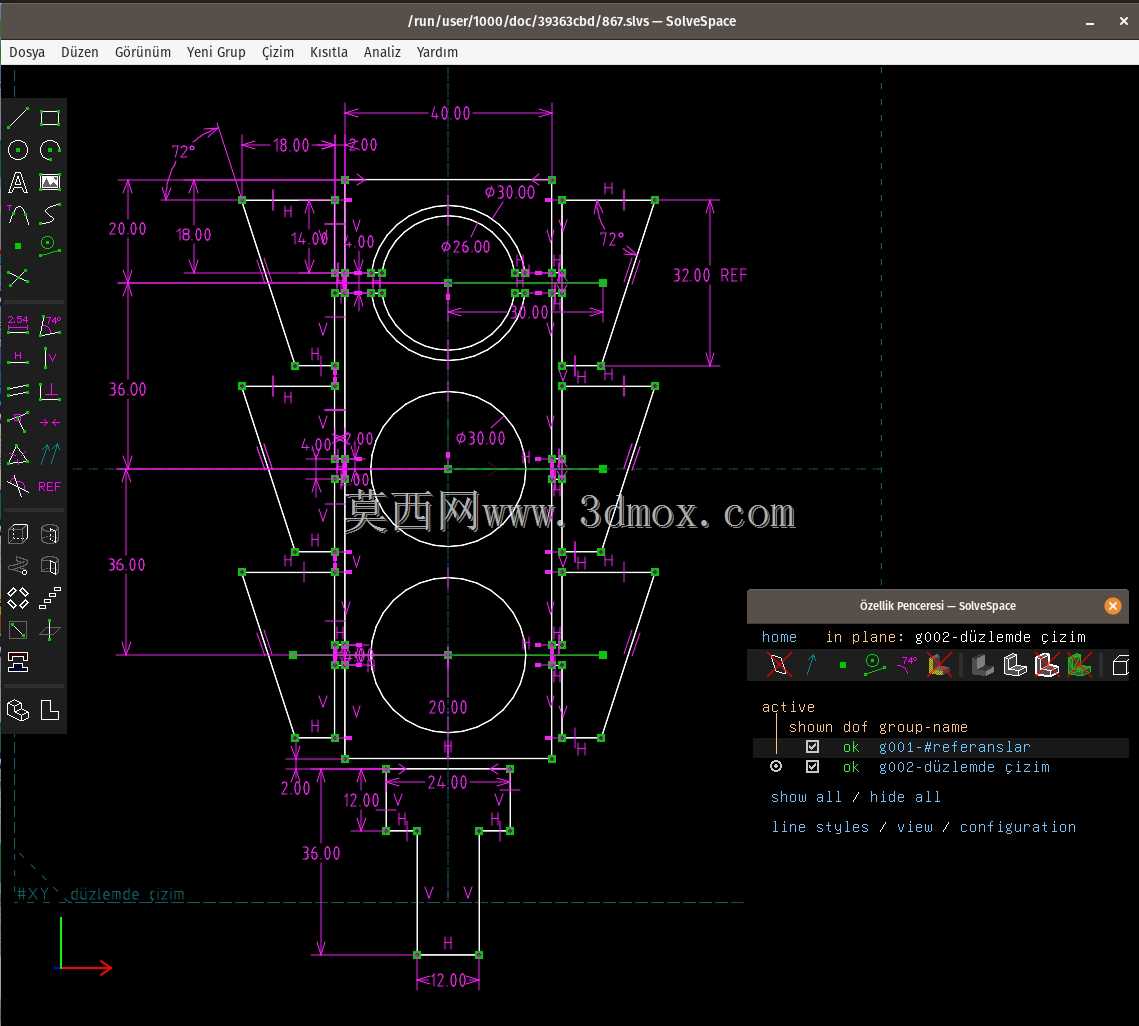Apply the angle constraint (74° icon)
The image size is (1139, 1026).
point(50,325)
